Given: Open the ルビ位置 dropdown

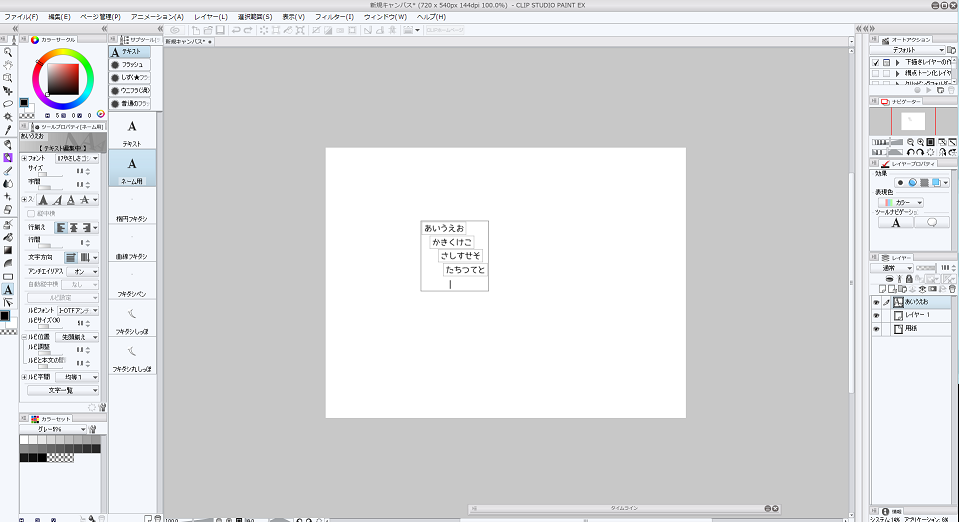Looking at the screenshot, I should (77, 337).
